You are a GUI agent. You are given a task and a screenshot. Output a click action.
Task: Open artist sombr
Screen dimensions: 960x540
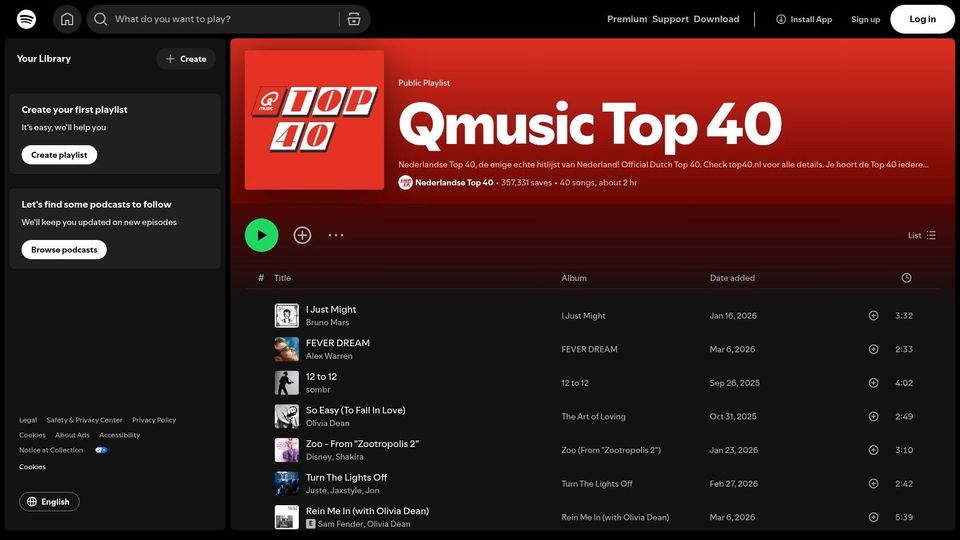(318, 390)
